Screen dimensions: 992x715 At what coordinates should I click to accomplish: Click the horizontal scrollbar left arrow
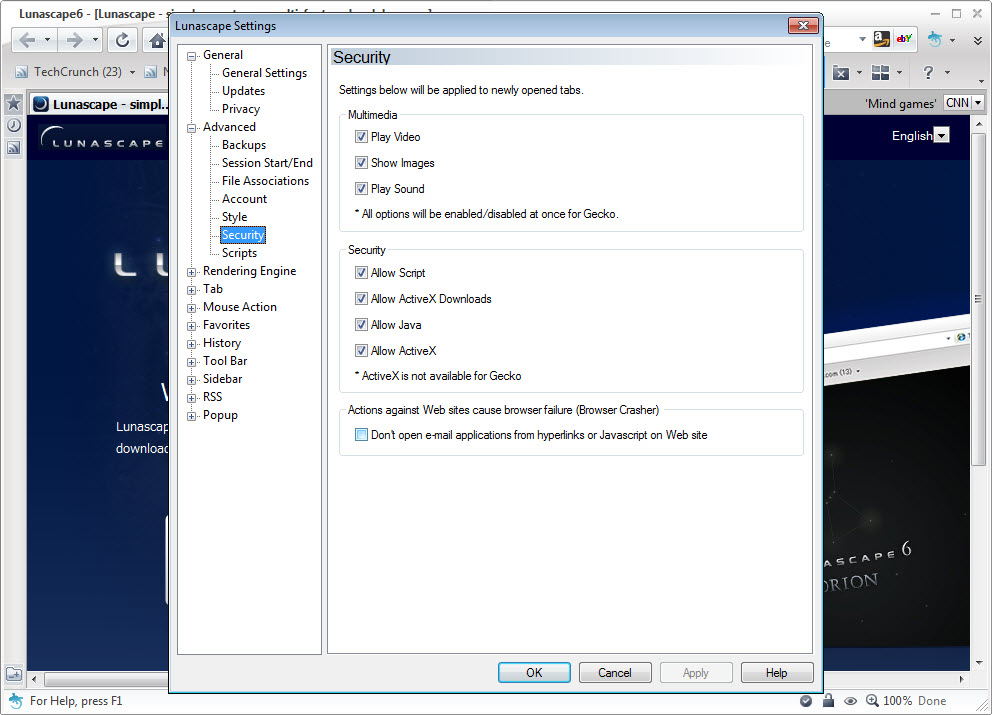pyautogui.click(x=34, y=679)
